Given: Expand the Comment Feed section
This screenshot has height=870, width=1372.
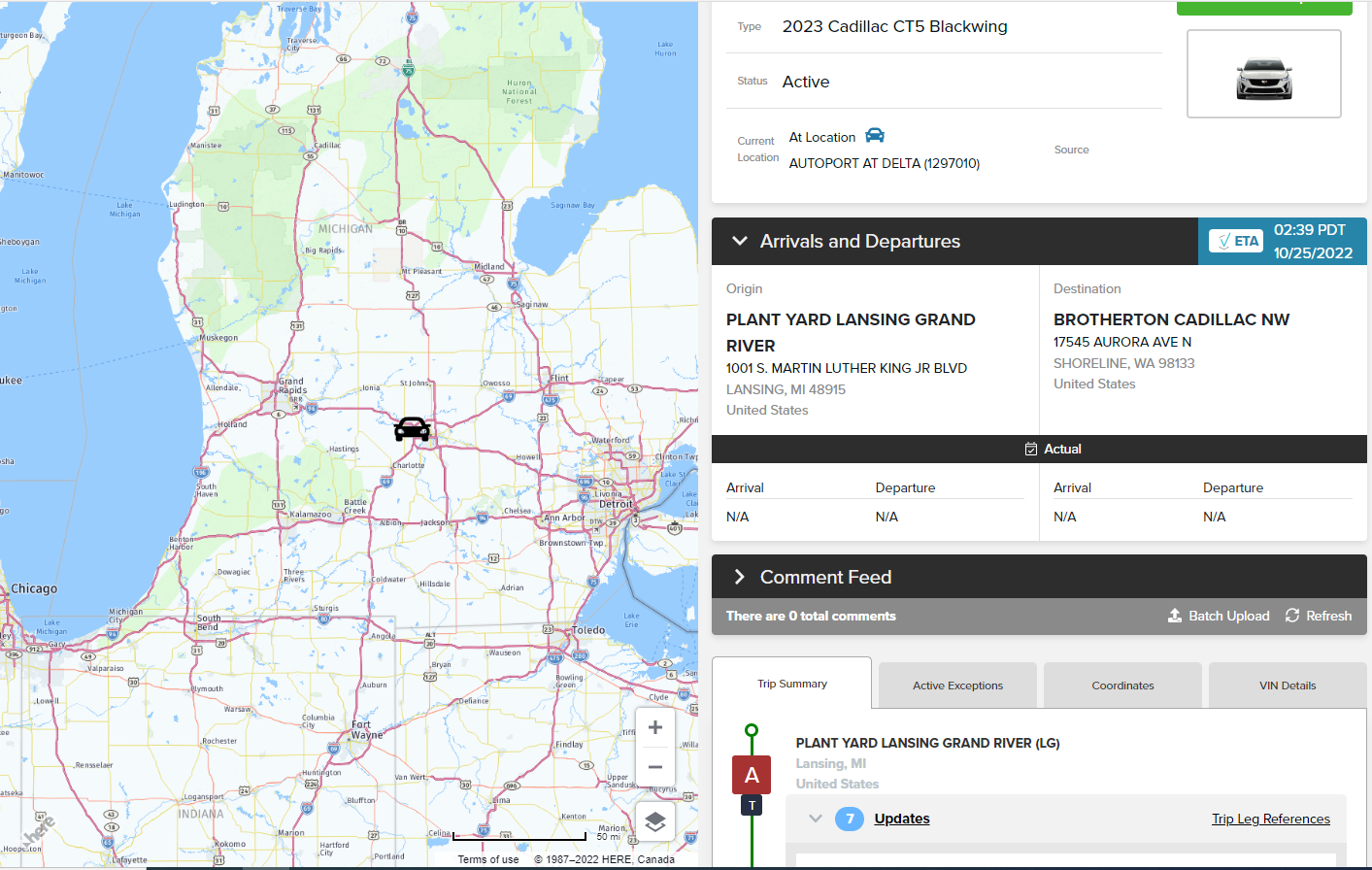Looking at the screenshot, I should click(740, 577).
